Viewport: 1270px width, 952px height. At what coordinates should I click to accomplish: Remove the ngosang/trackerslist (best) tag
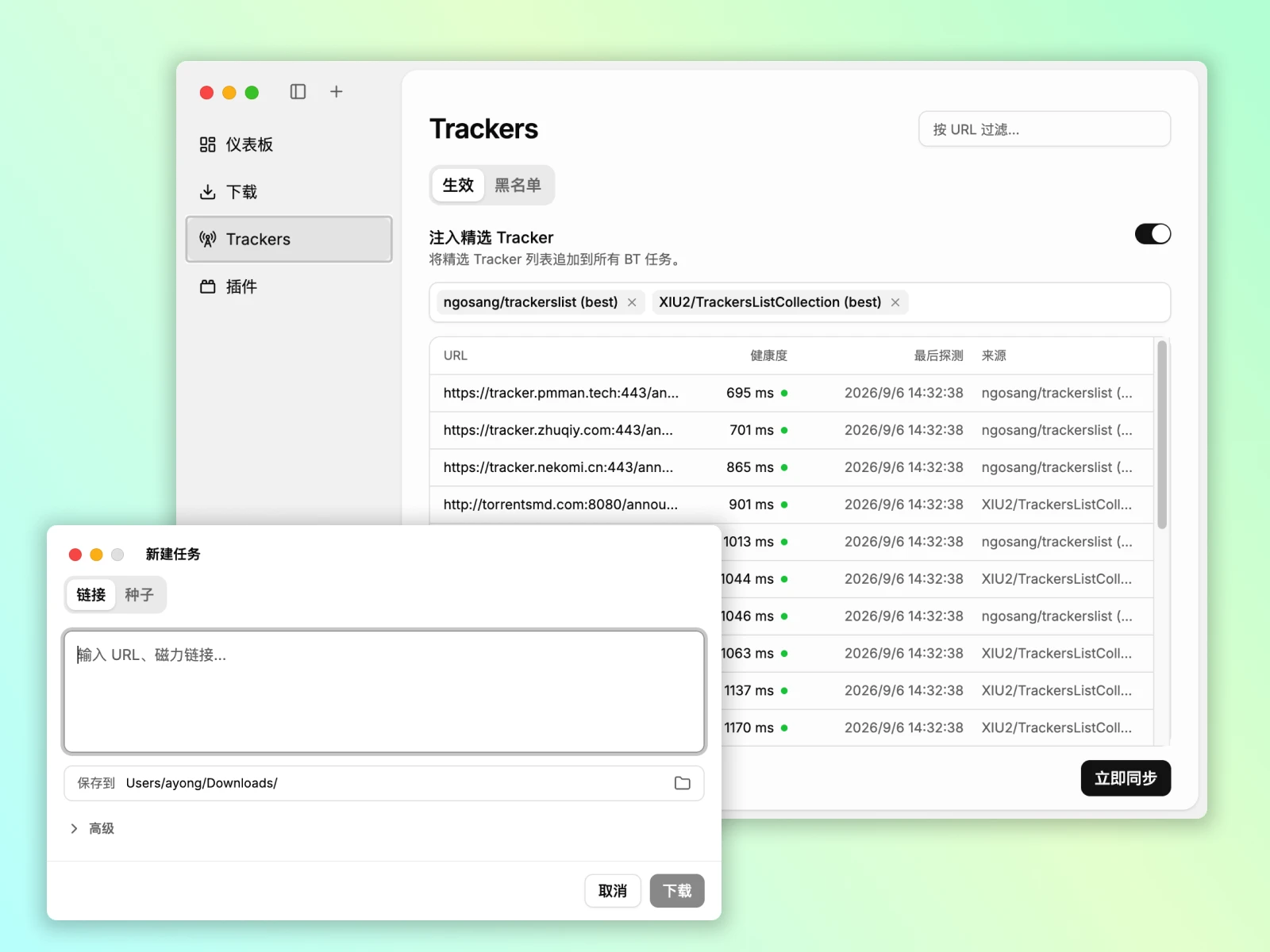point(632,302)
